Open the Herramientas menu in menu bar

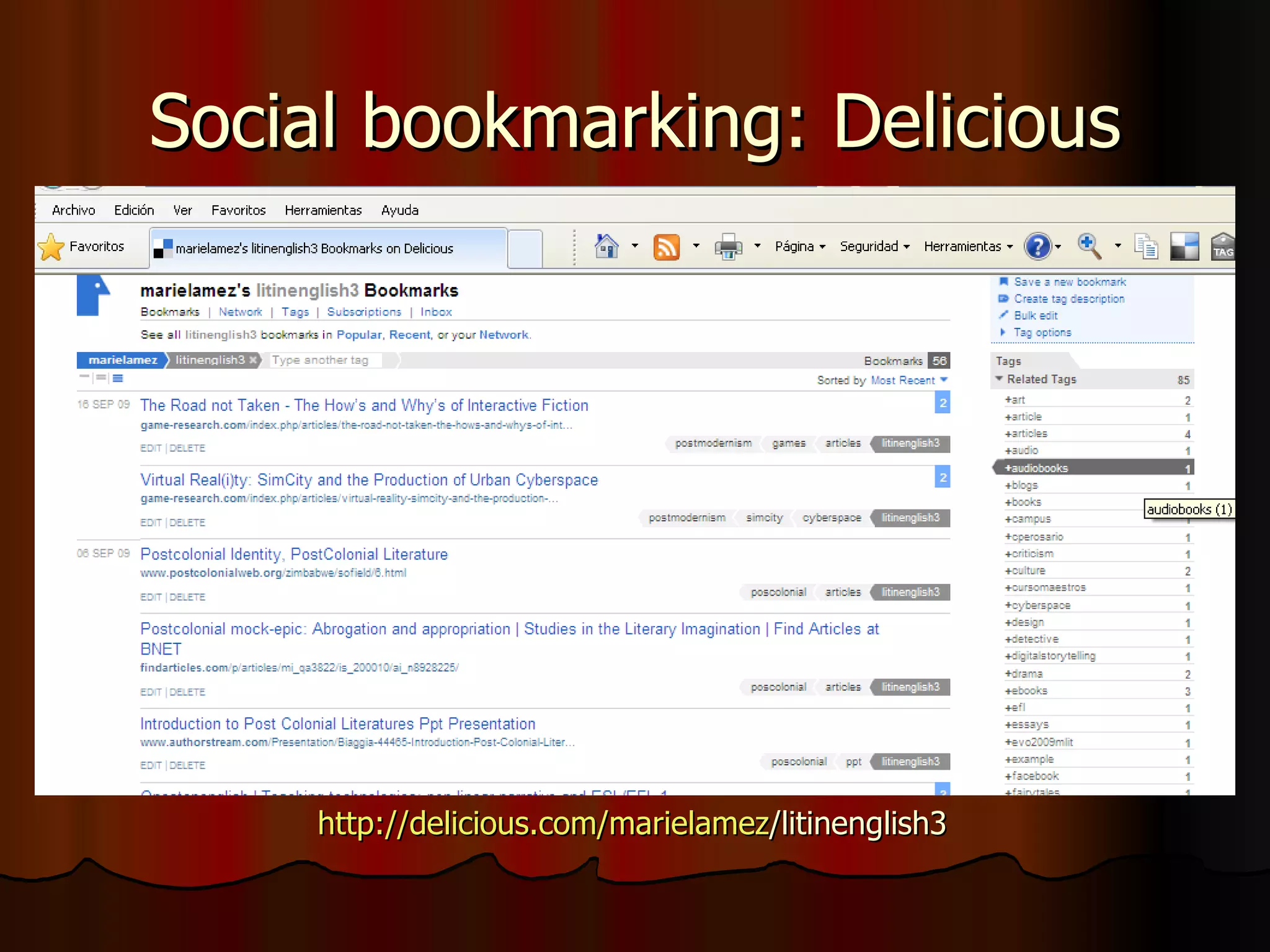click(323, 210)
